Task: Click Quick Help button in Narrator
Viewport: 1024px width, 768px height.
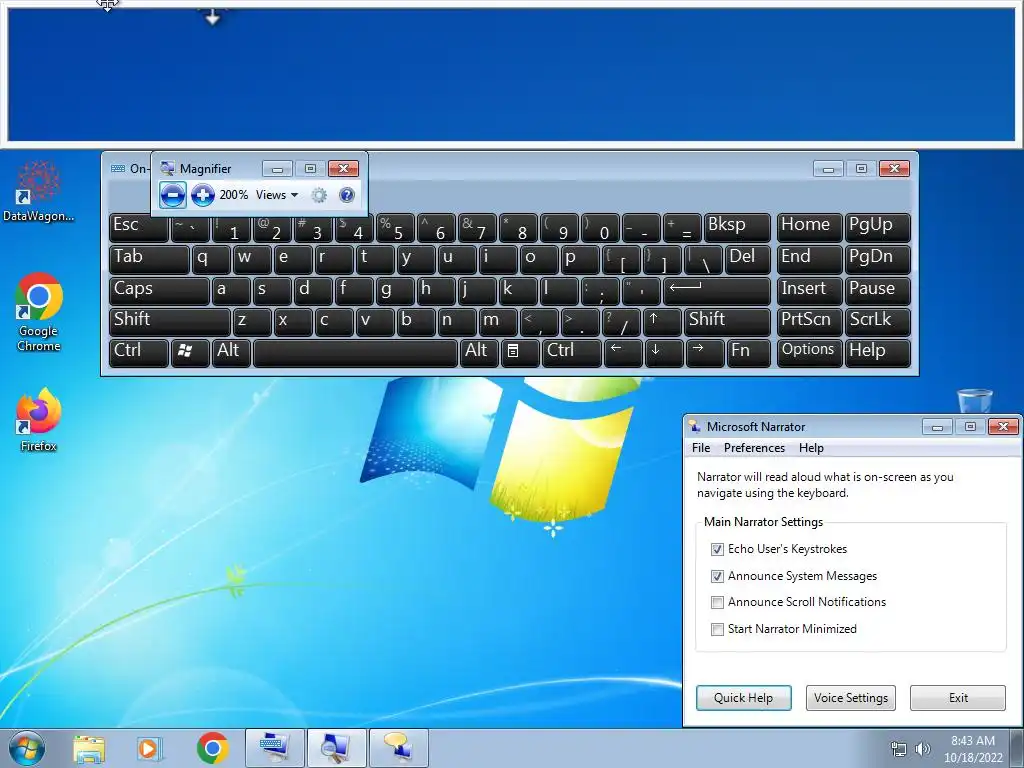Action: click(x=743, y=697)
